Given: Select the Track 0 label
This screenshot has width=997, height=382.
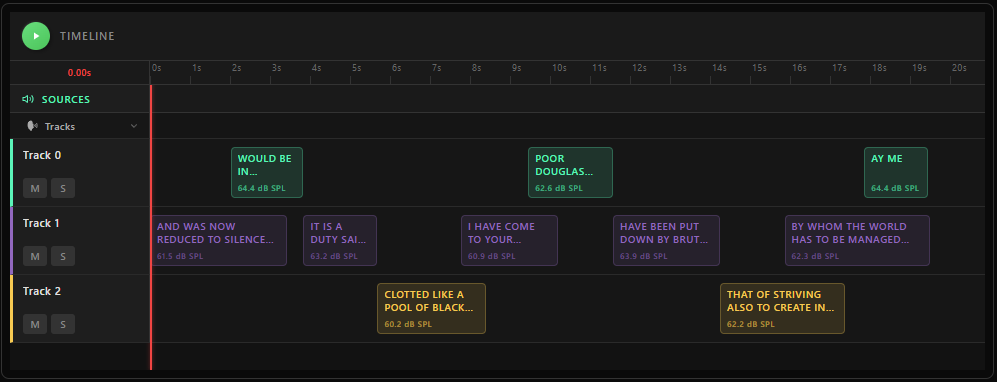Looking at the screenshot, I should click(42, 155).
